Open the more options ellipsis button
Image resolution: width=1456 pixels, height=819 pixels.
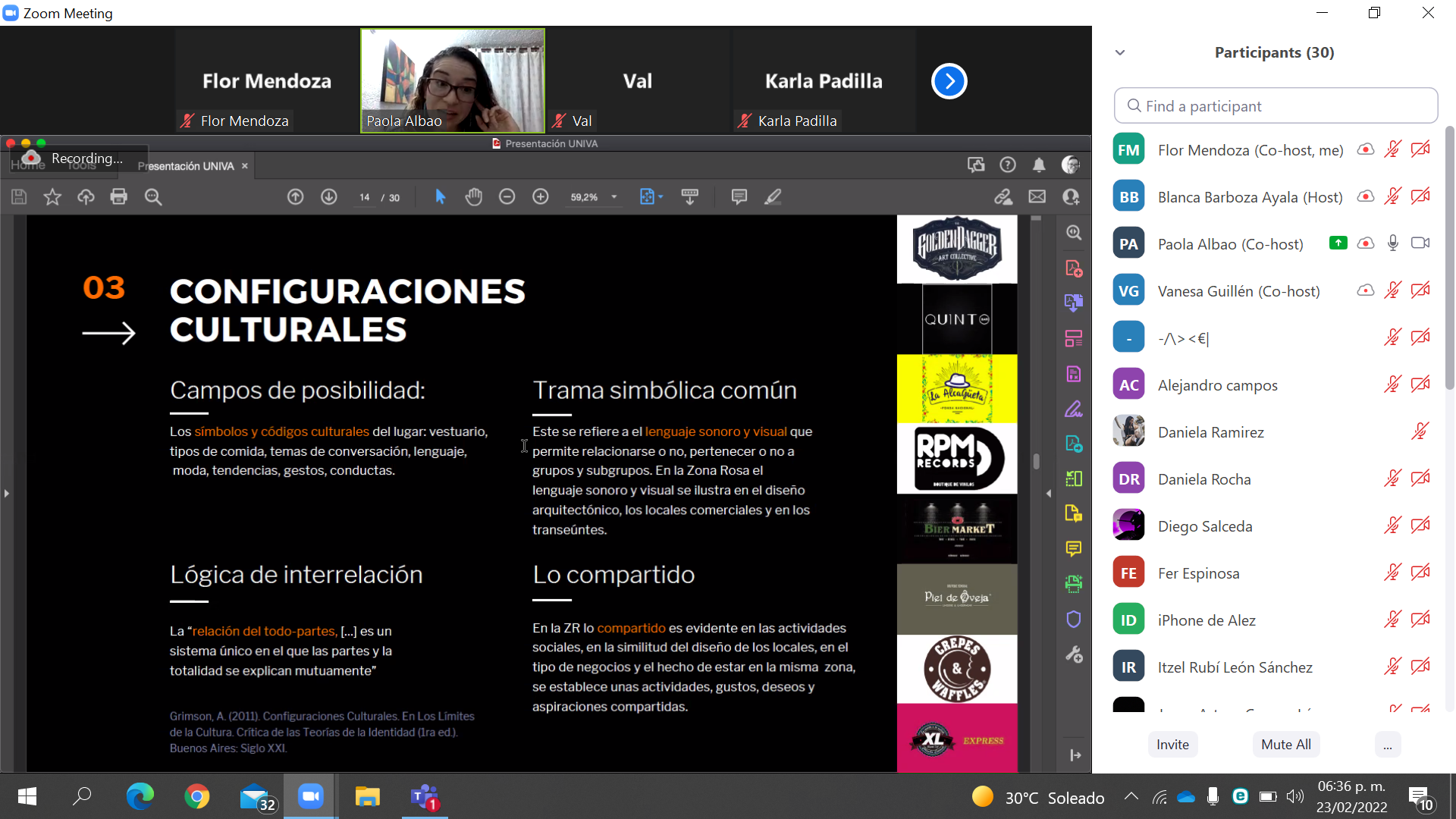1387,745
